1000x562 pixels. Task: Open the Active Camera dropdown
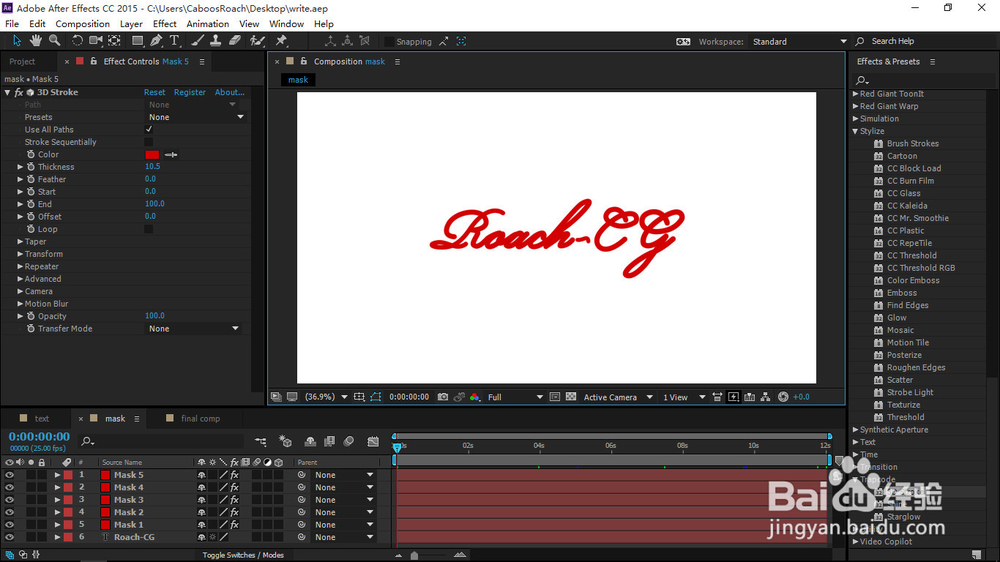(617, 397)
